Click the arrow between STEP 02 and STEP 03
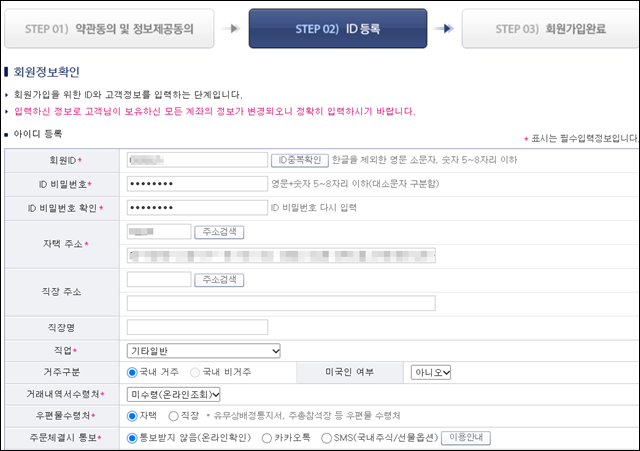Image resolution: width=640 pixels, height=451 pixels. click(444, 29)
